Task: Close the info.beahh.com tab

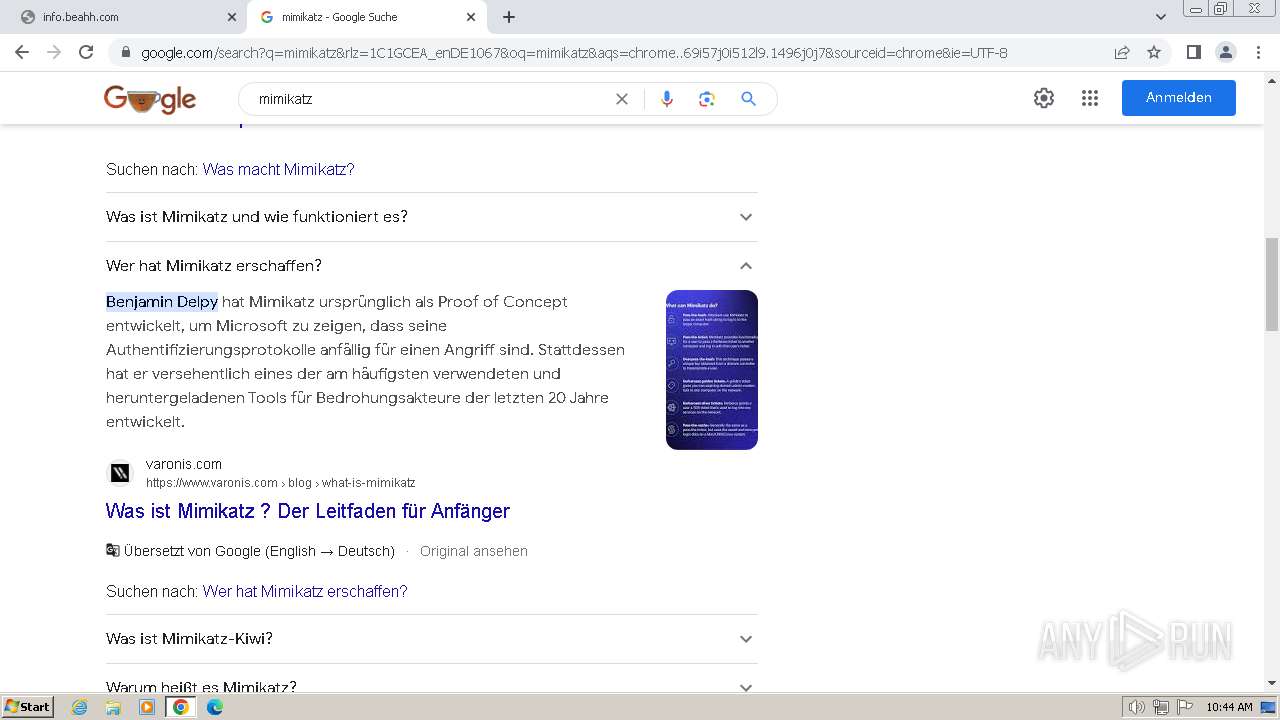Action: (x=232, y=17)
